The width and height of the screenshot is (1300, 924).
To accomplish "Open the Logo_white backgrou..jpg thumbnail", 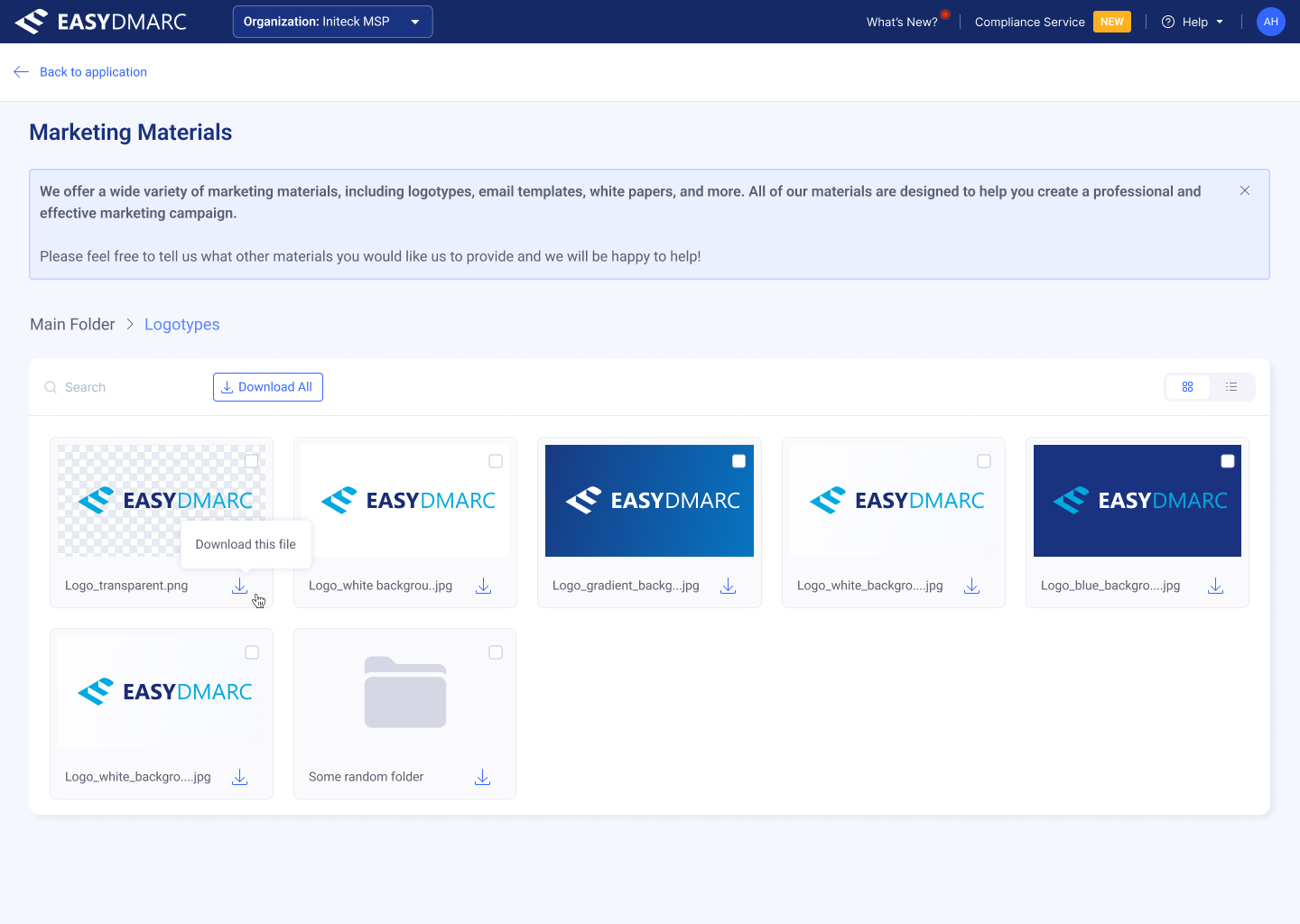I will 405,501.
